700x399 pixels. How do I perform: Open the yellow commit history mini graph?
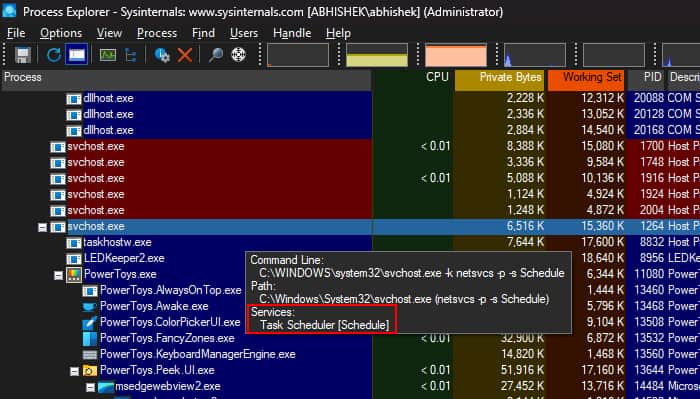pos(377,55)
